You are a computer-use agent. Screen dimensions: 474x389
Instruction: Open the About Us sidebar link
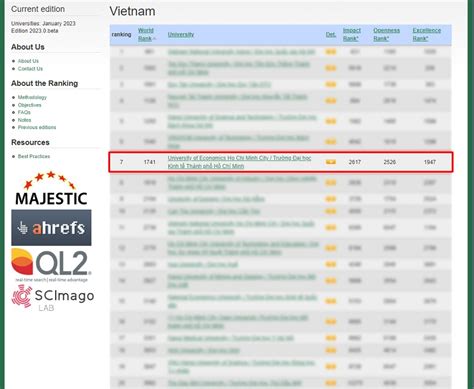click(x=28, y=61)
